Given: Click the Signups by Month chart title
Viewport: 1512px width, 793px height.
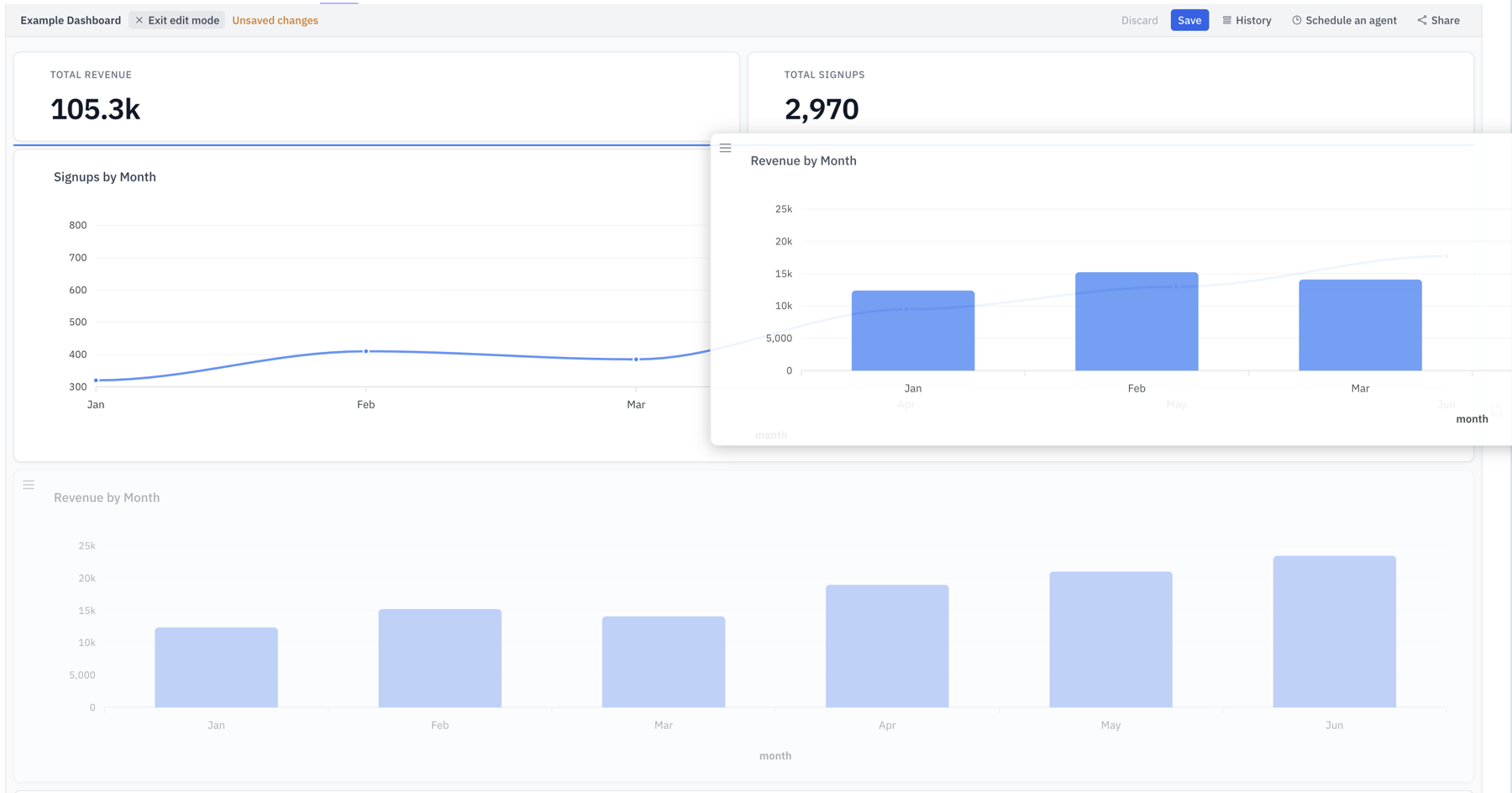Looking at the screenshot, I should click(105, 176).
